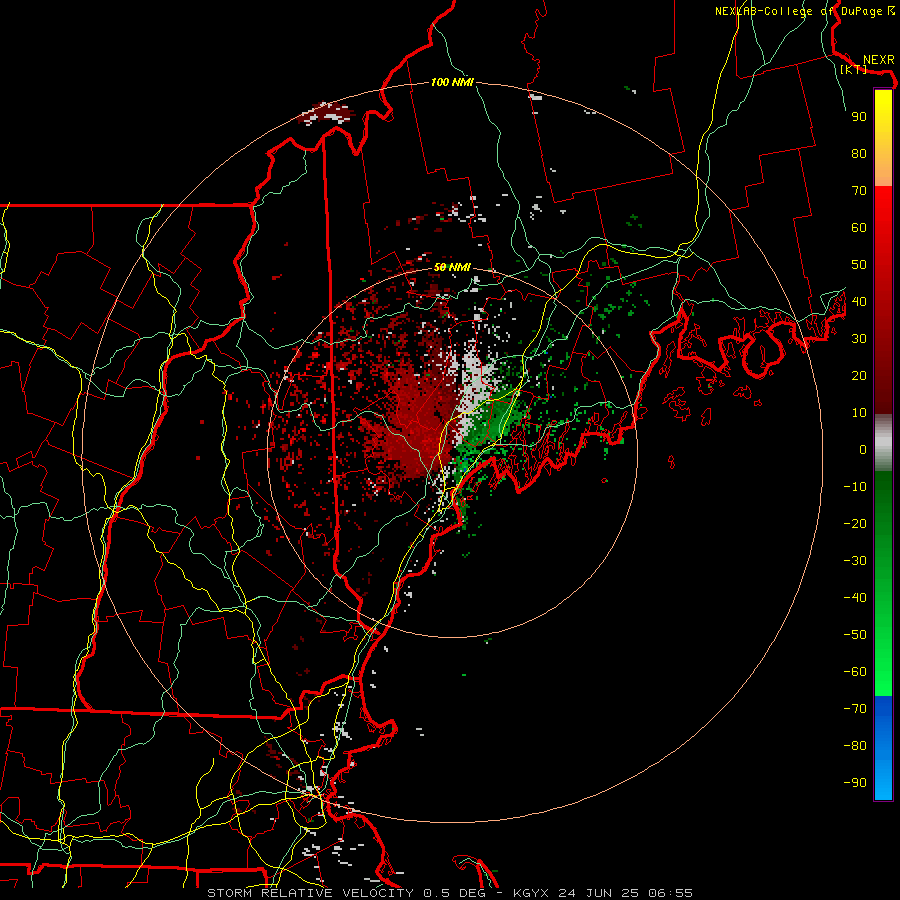Screen dimensions: 900x900
Task: Select the -20 scale value
Action: pyautogui.click(x=855, y=523)
